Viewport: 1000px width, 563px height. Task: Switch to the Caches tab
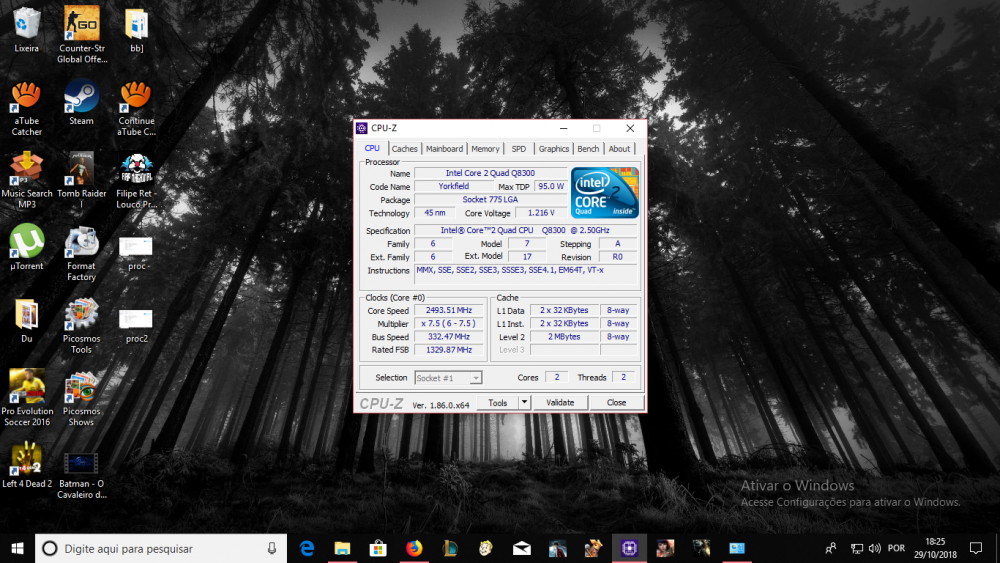tap(405, 149)
